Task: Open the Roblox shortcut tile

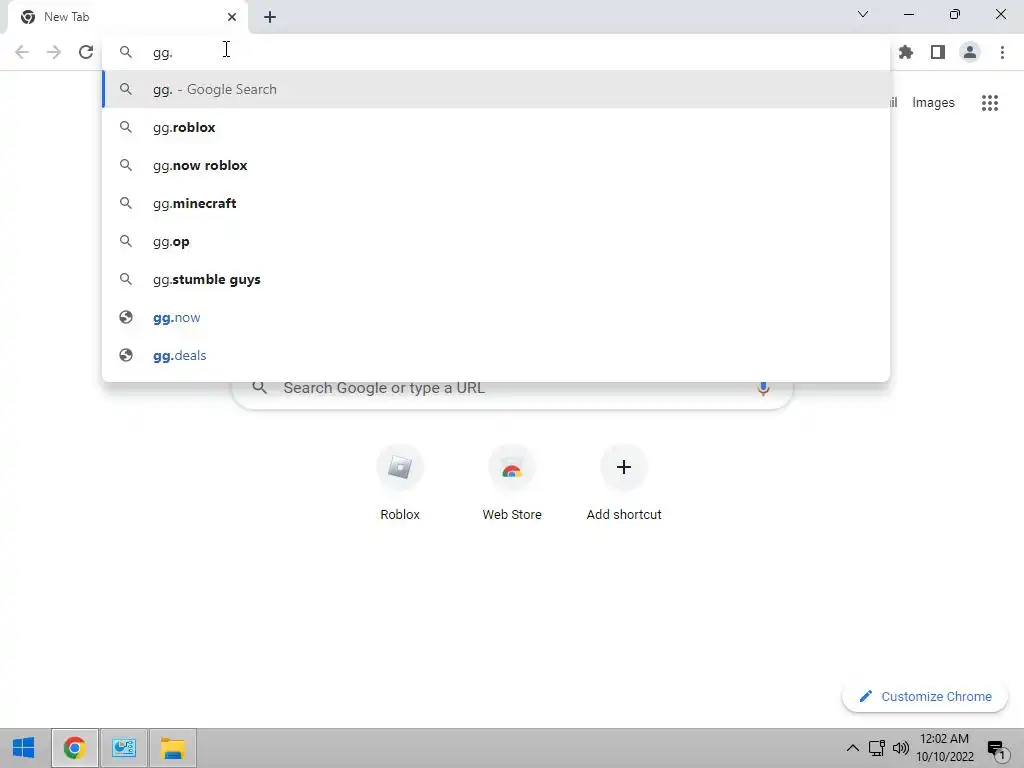Action: (400, 483)
